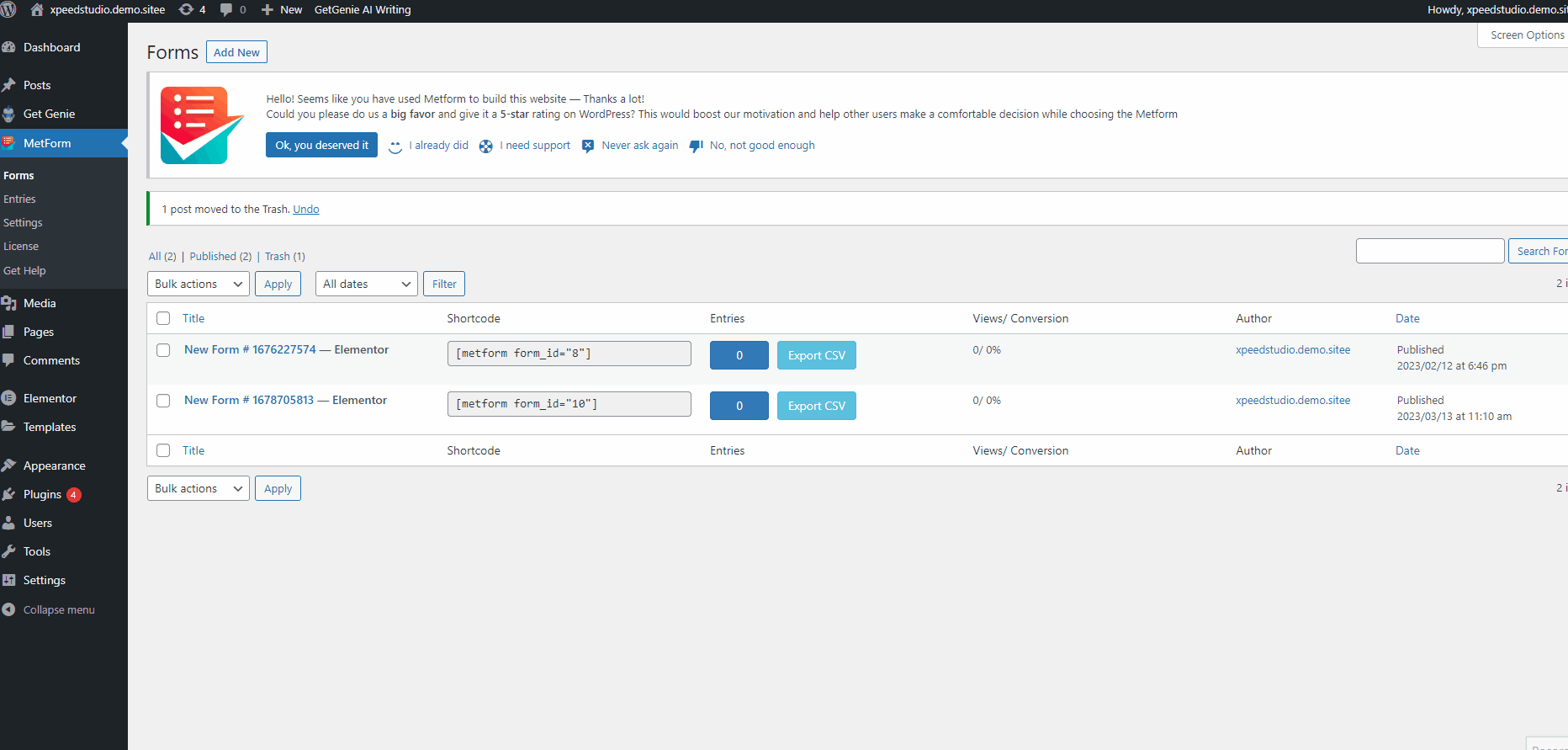The height and width of the screenshot is (750, 1568).
Task: Sort forms by header Date column
Action: click(x=1407, y=318)
